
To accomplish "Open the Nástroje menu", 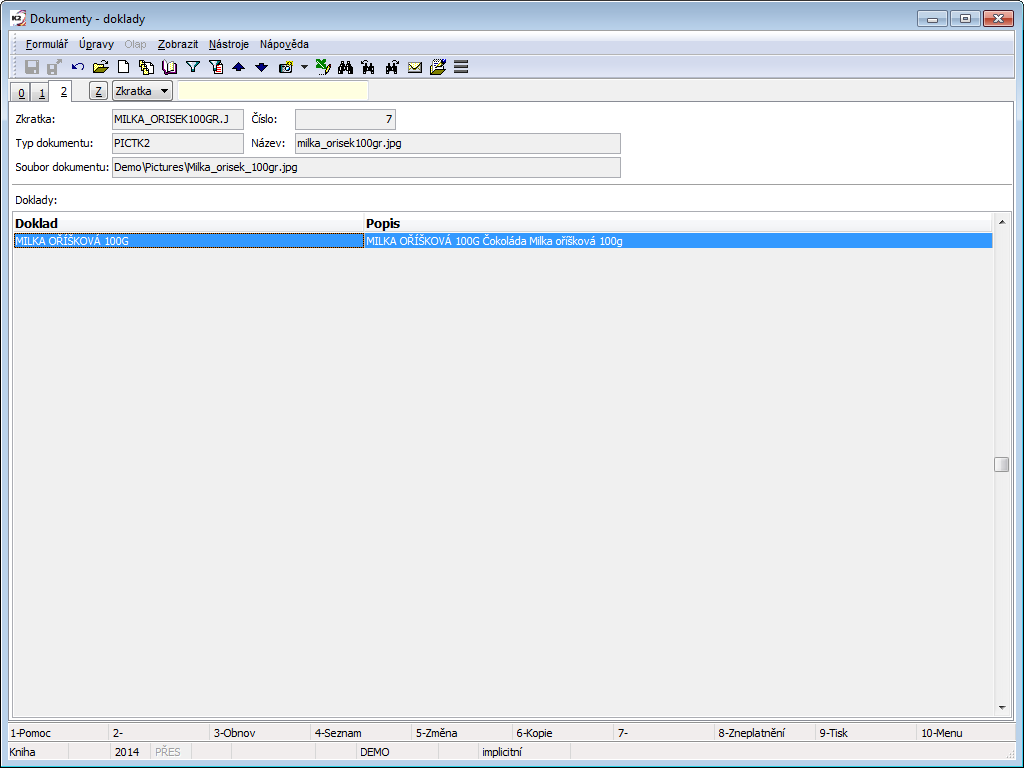I will 229,44.
